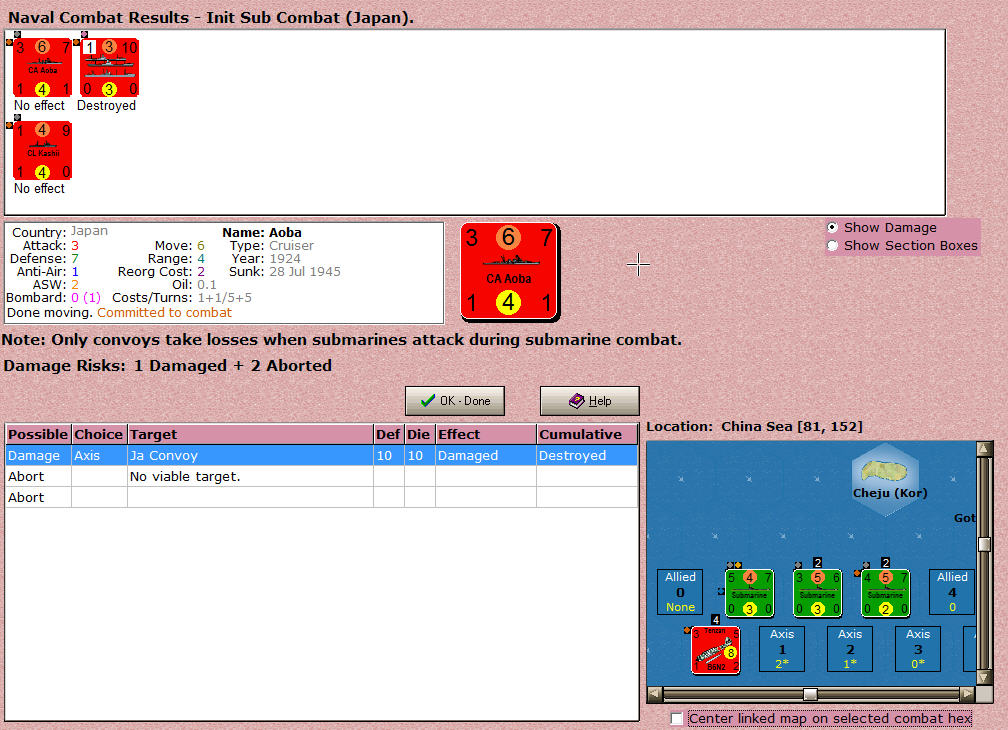Click the horizontal map scrollbar thumb
This screenshot has height=730, width=1008.
[x=810, y=693]
